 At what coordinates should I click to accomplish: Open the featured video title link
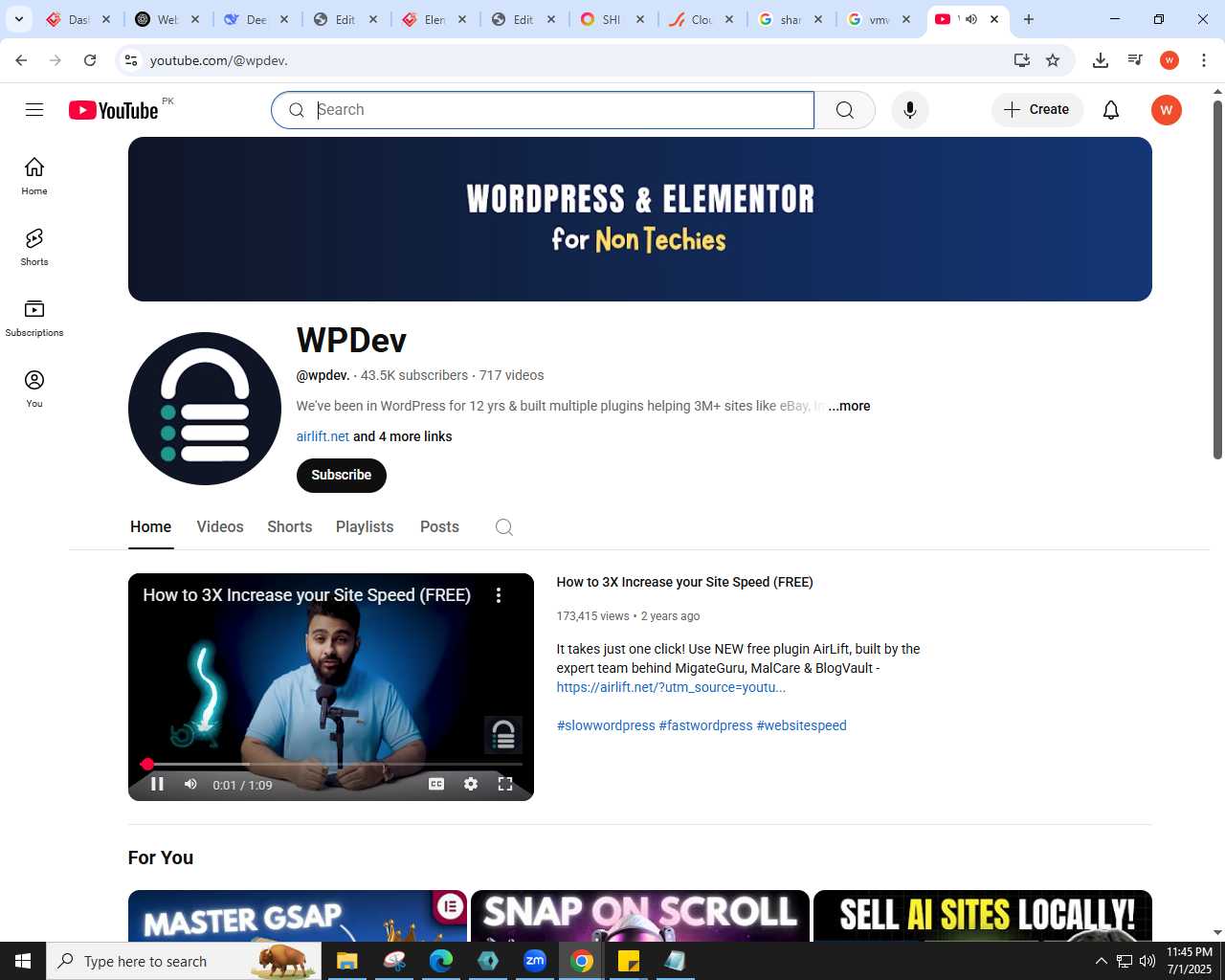685,582
